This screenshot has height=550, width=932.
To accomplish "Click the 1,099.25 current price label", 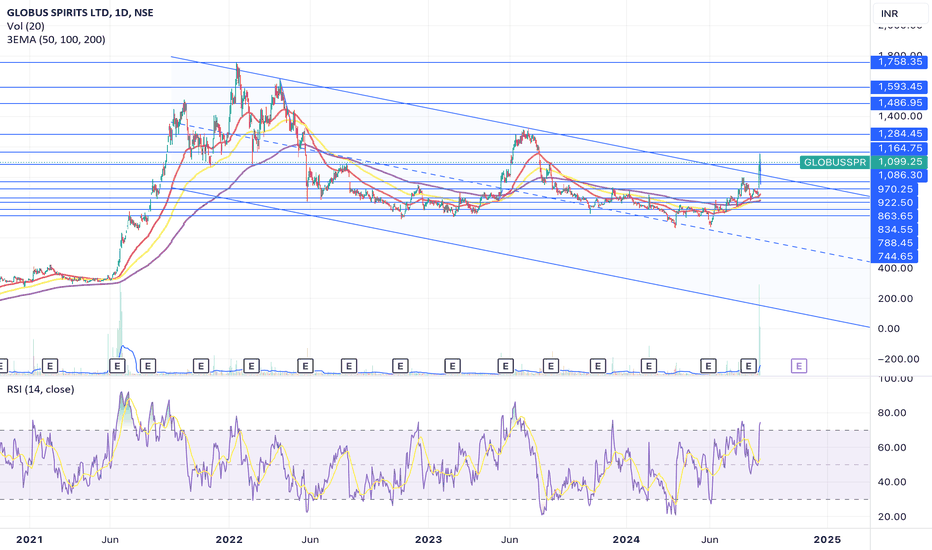I will (x=900, y=162).
